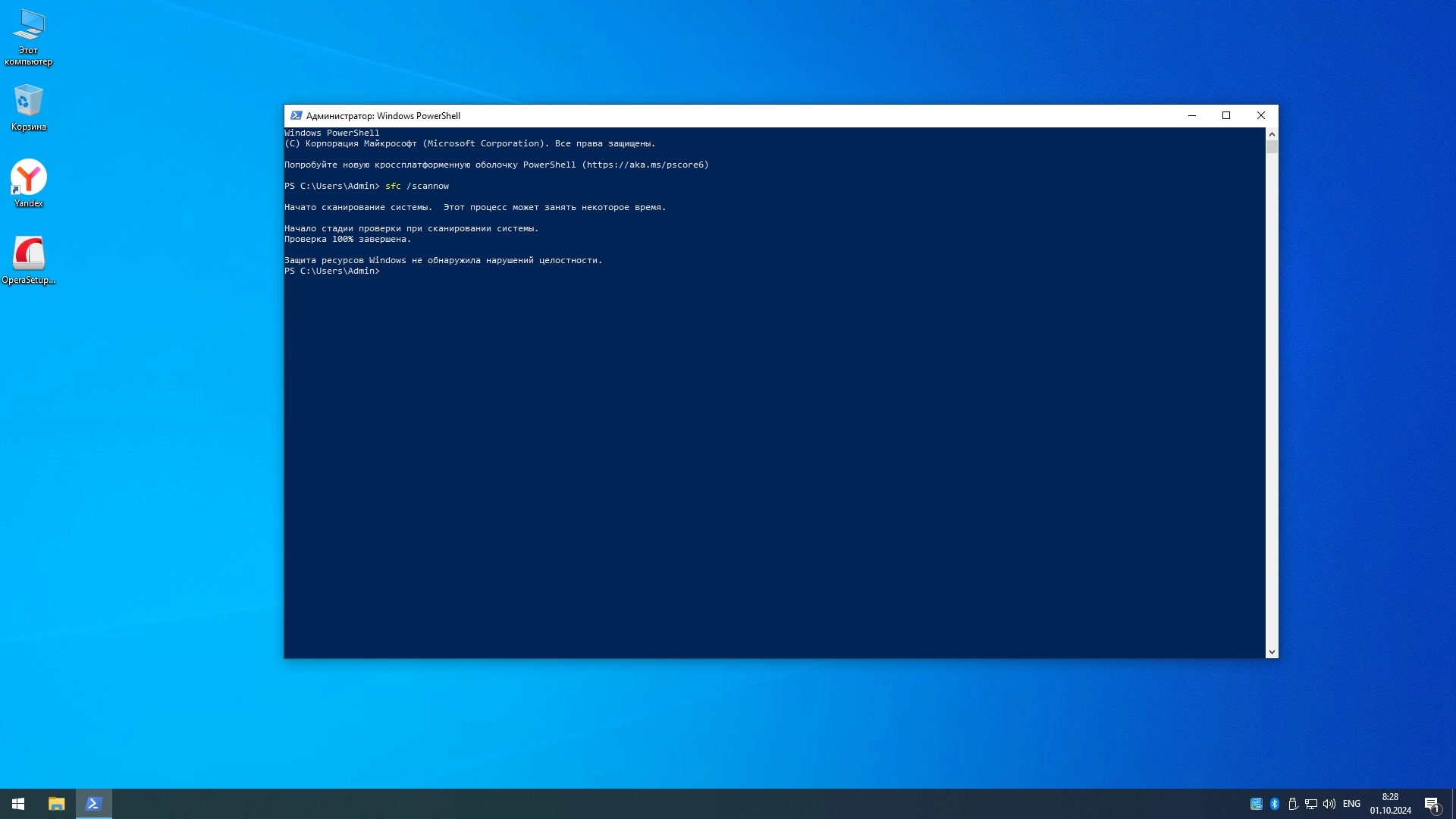Open the clock and date flyout
Screen dimensions: 1456x819
click(1390, 804)
